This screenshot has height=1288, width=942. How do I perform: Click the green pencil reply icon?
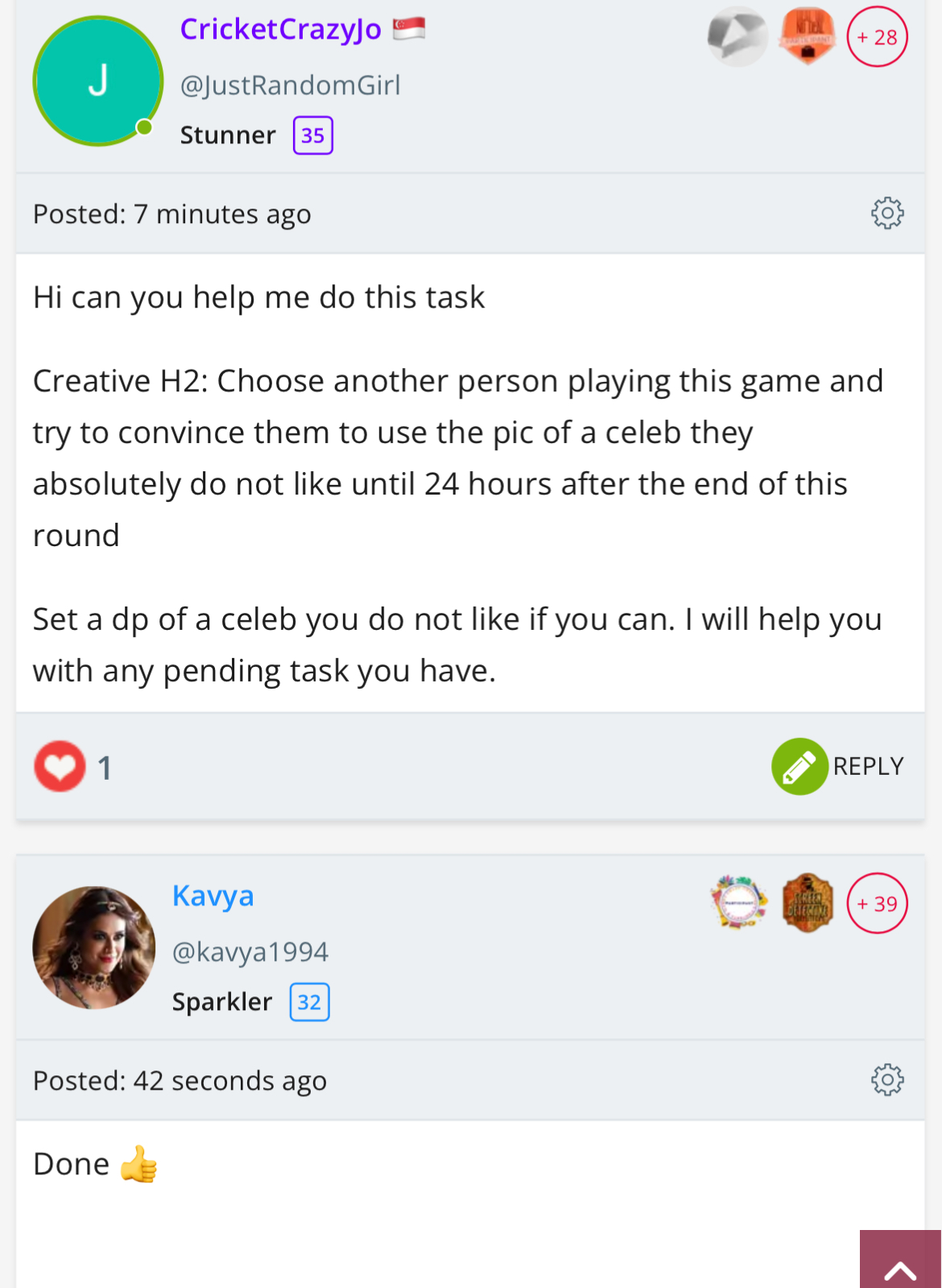799,766
